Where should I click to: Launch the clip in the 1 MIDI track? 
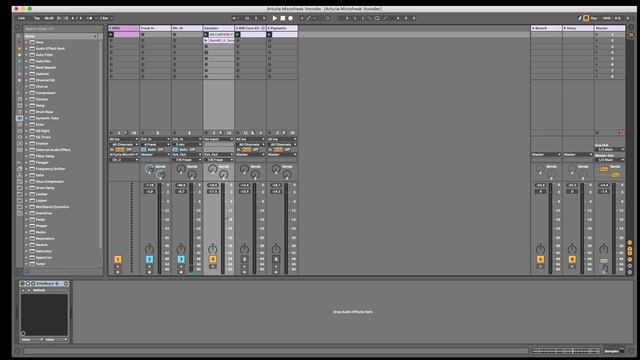point(111,35)
